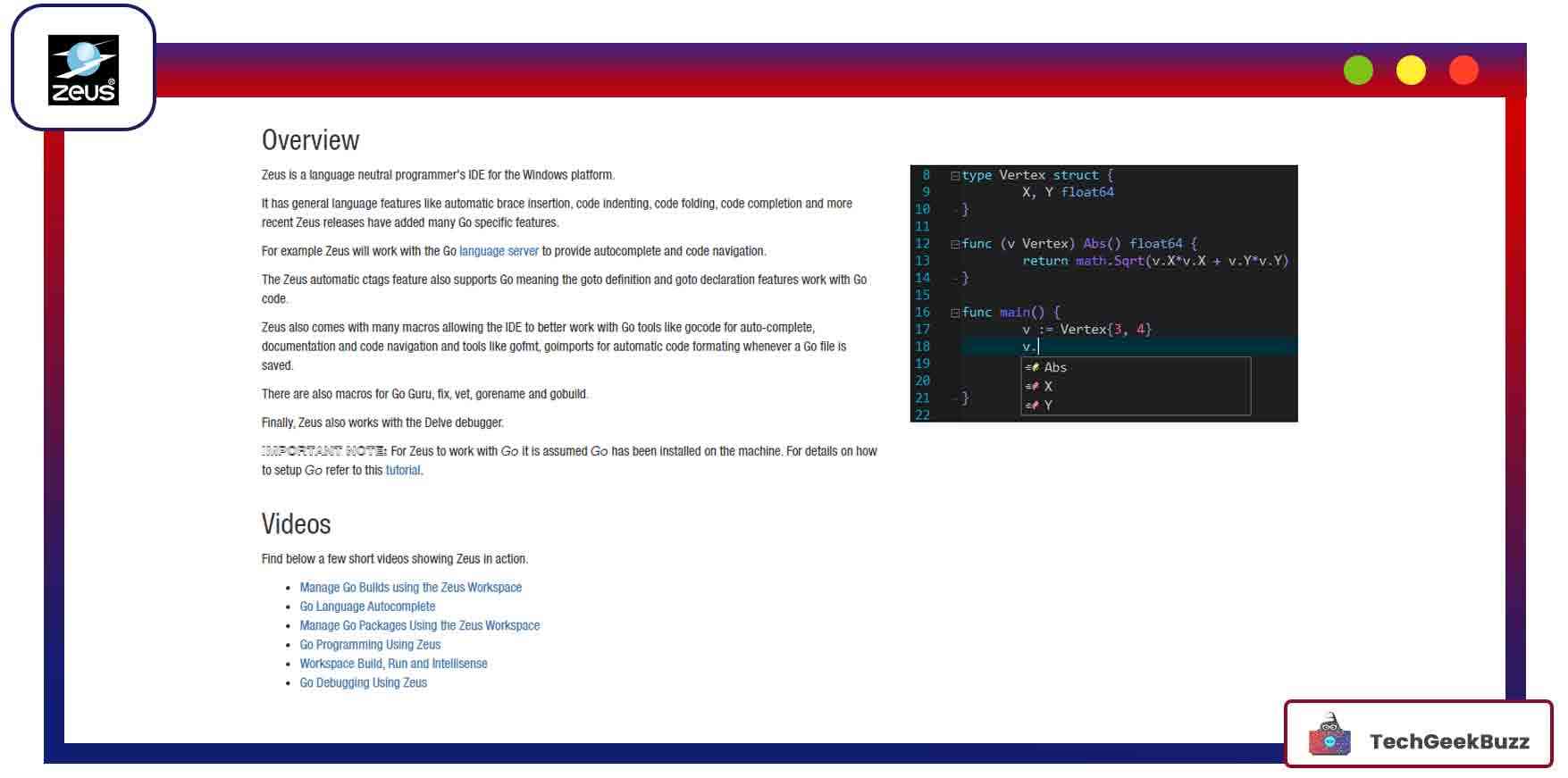Image resolution: width=1568 pixels, height=778 pixels.
Task: Open Go Programming Using Zeus link
Action: point(370,644)
